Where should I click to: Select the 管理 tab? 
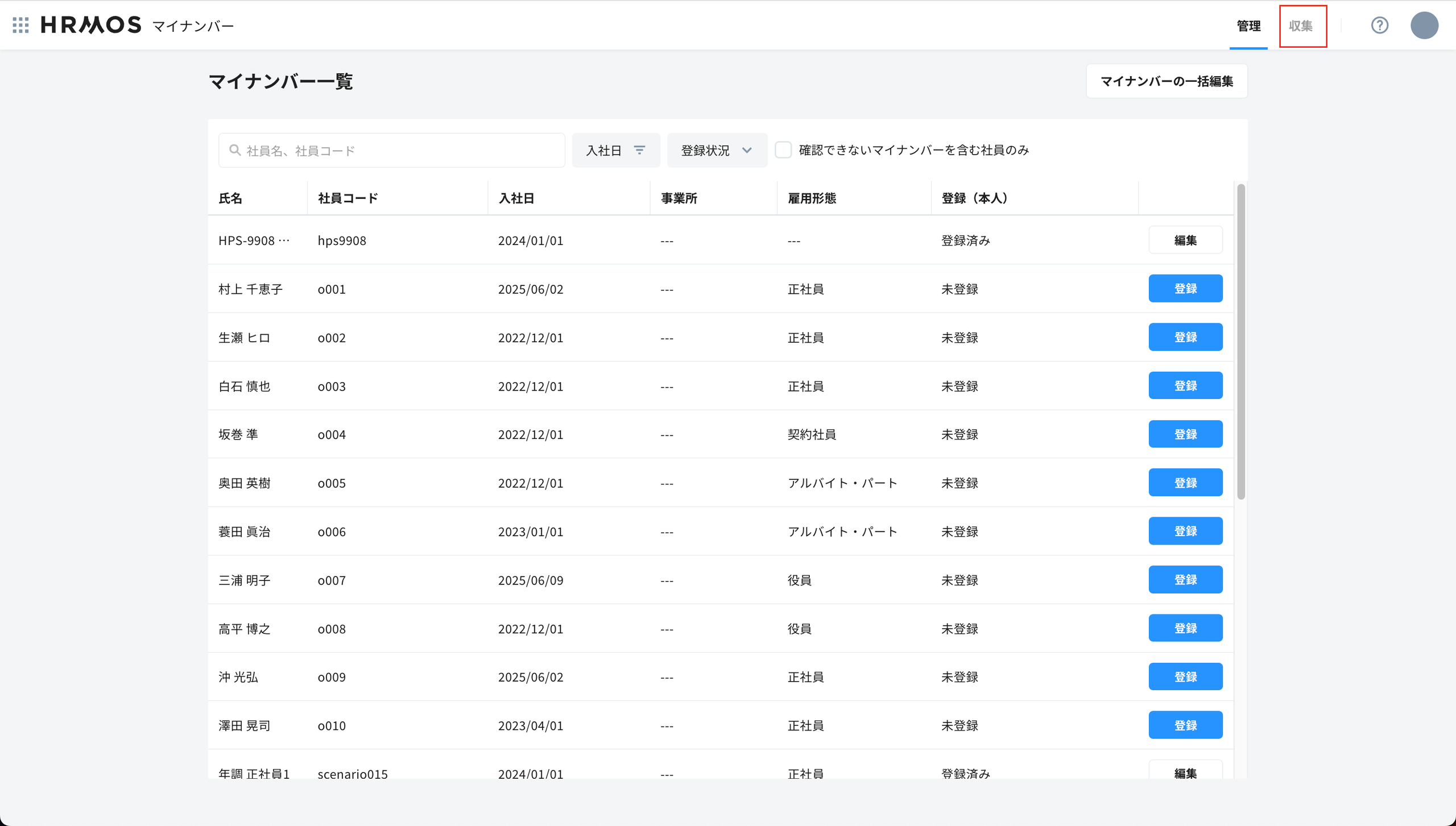point(1248,26)
